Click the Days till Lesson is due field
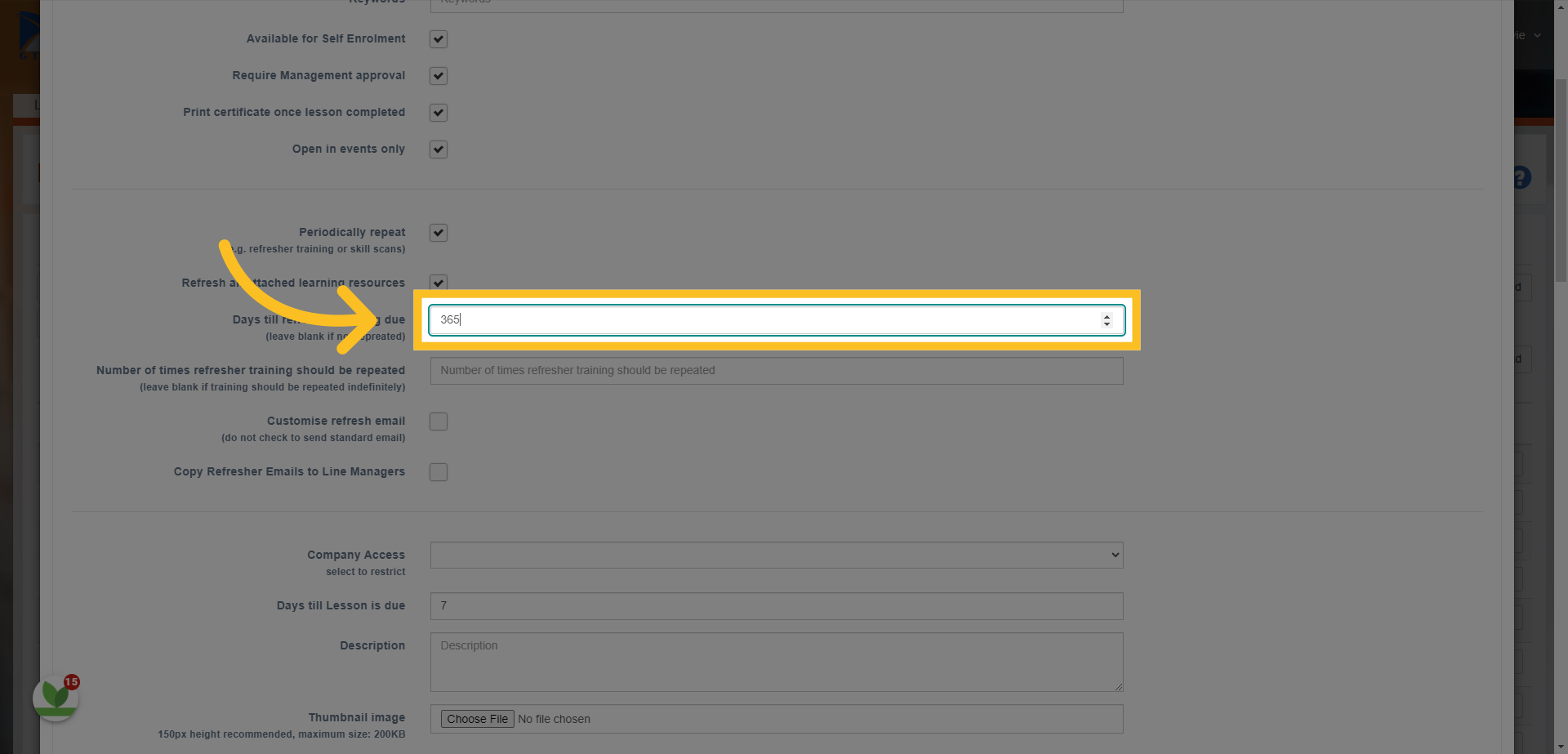 pyautogui.click(x=777, y=606)
